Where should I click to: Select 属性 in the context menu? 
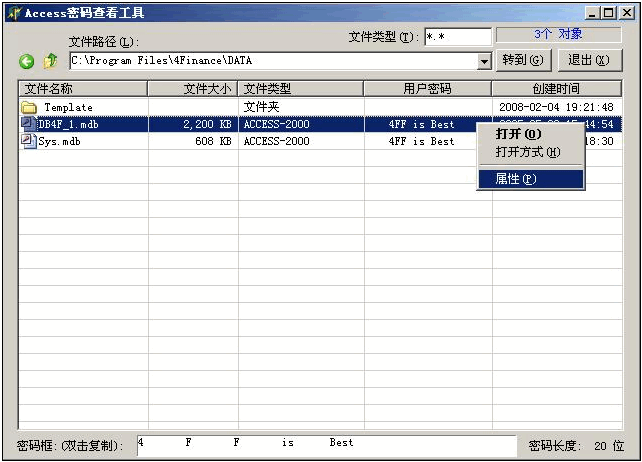[x=516, y=179]
